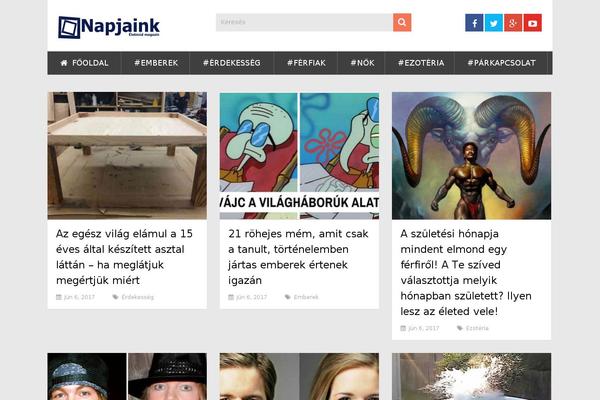Image resolution: width=600 pixels, height=400 pixels.
Task: Click the Facebook social icon
Action: pyautogui.click(x=474, y=23)
